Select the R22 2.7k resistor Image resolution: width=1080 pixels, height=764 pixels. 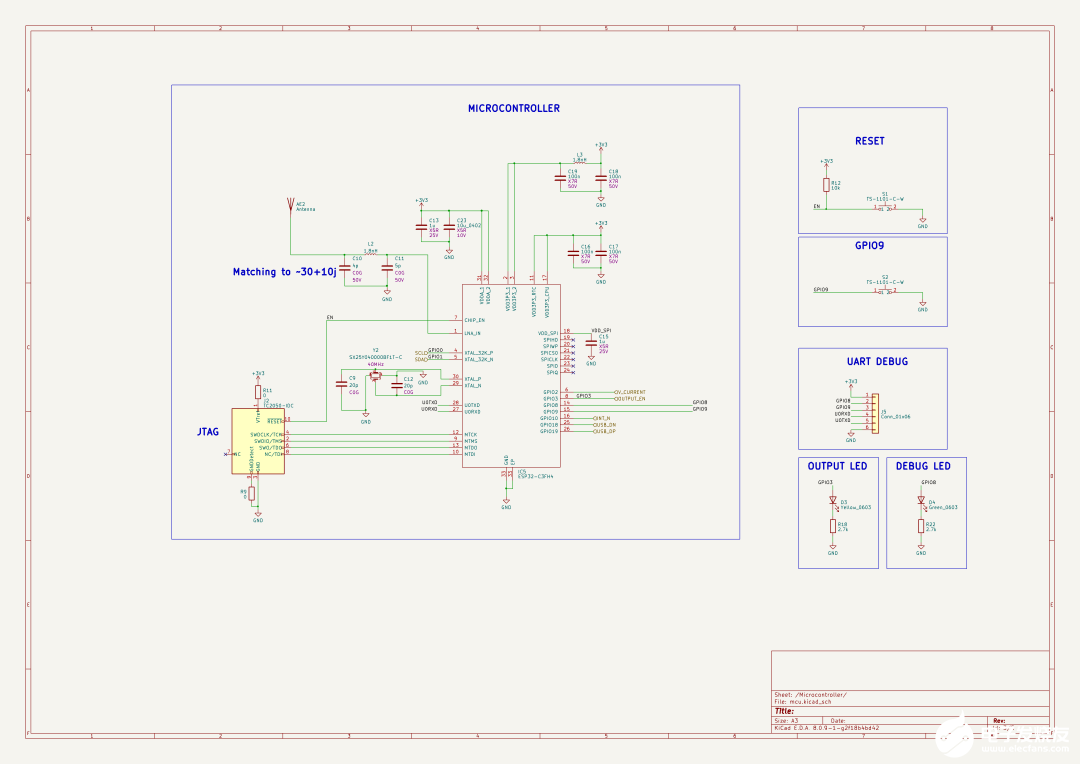(921, 526)
